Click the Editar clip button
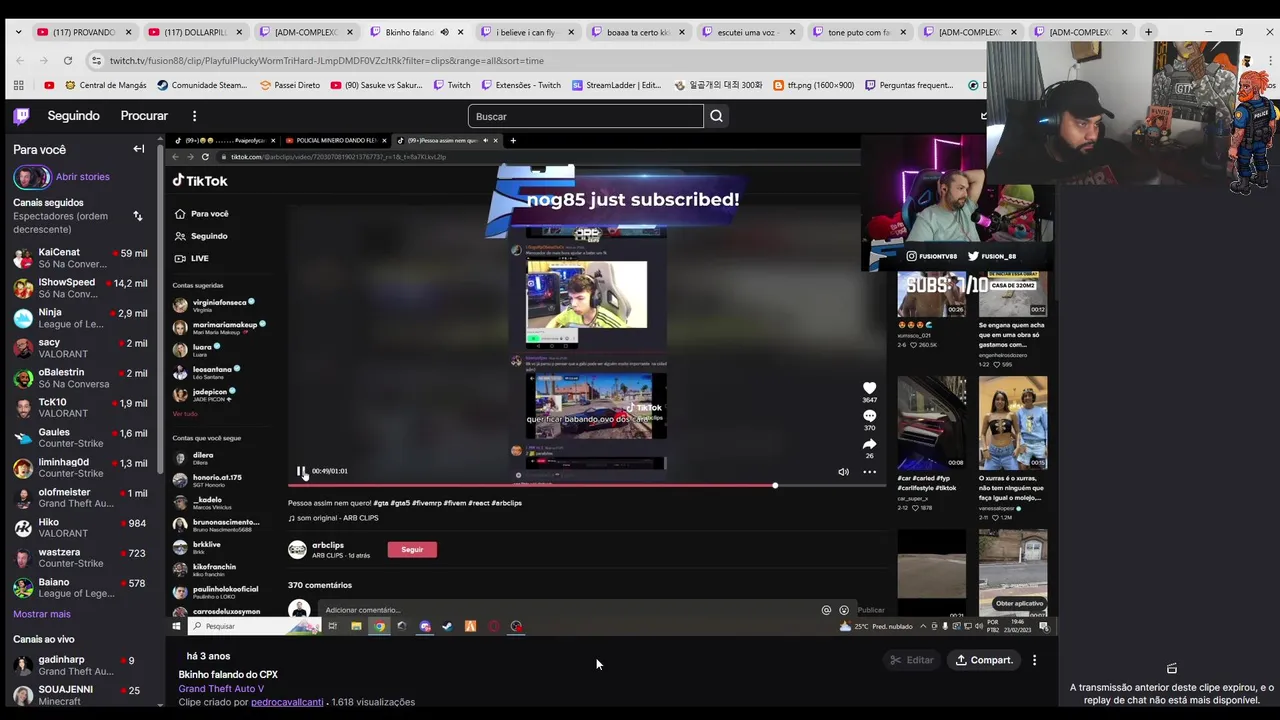The height and width of the screenshot is (720, 1280). 912,660
